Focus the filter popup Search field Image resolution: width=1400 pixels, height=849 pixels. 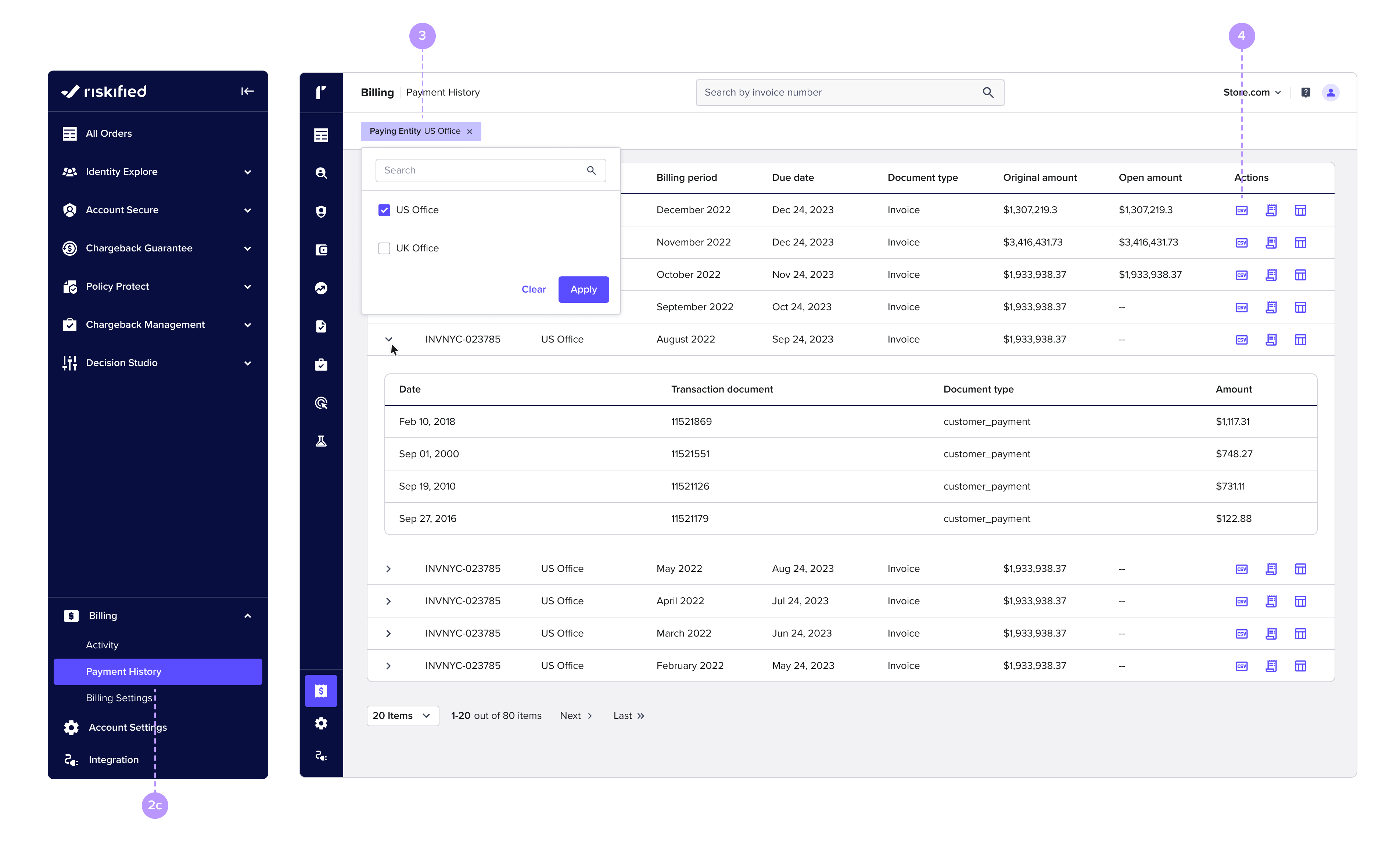pos(490,171)
